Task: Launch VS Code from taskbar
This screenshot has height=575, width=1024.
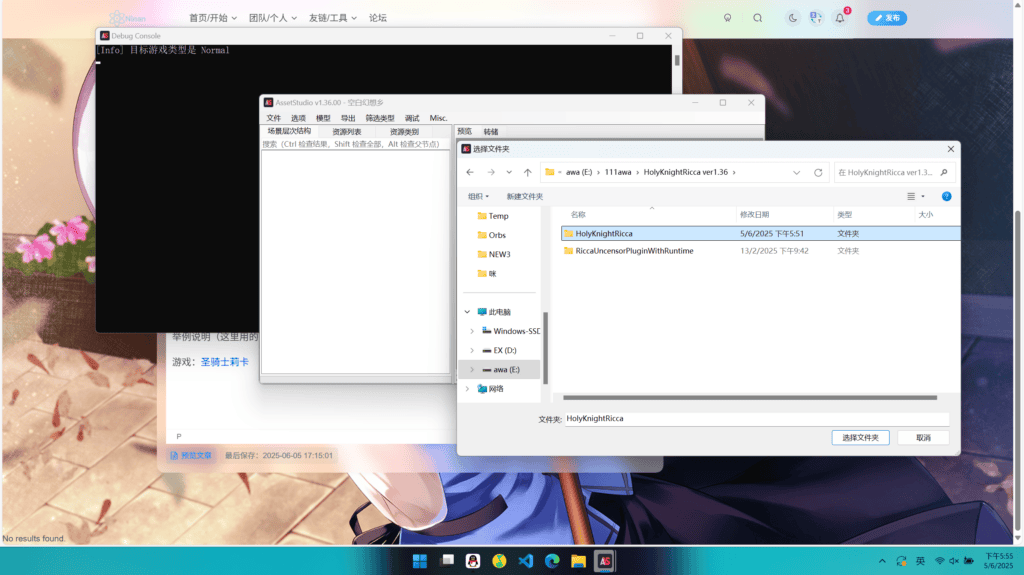Action: pos(526,561)
